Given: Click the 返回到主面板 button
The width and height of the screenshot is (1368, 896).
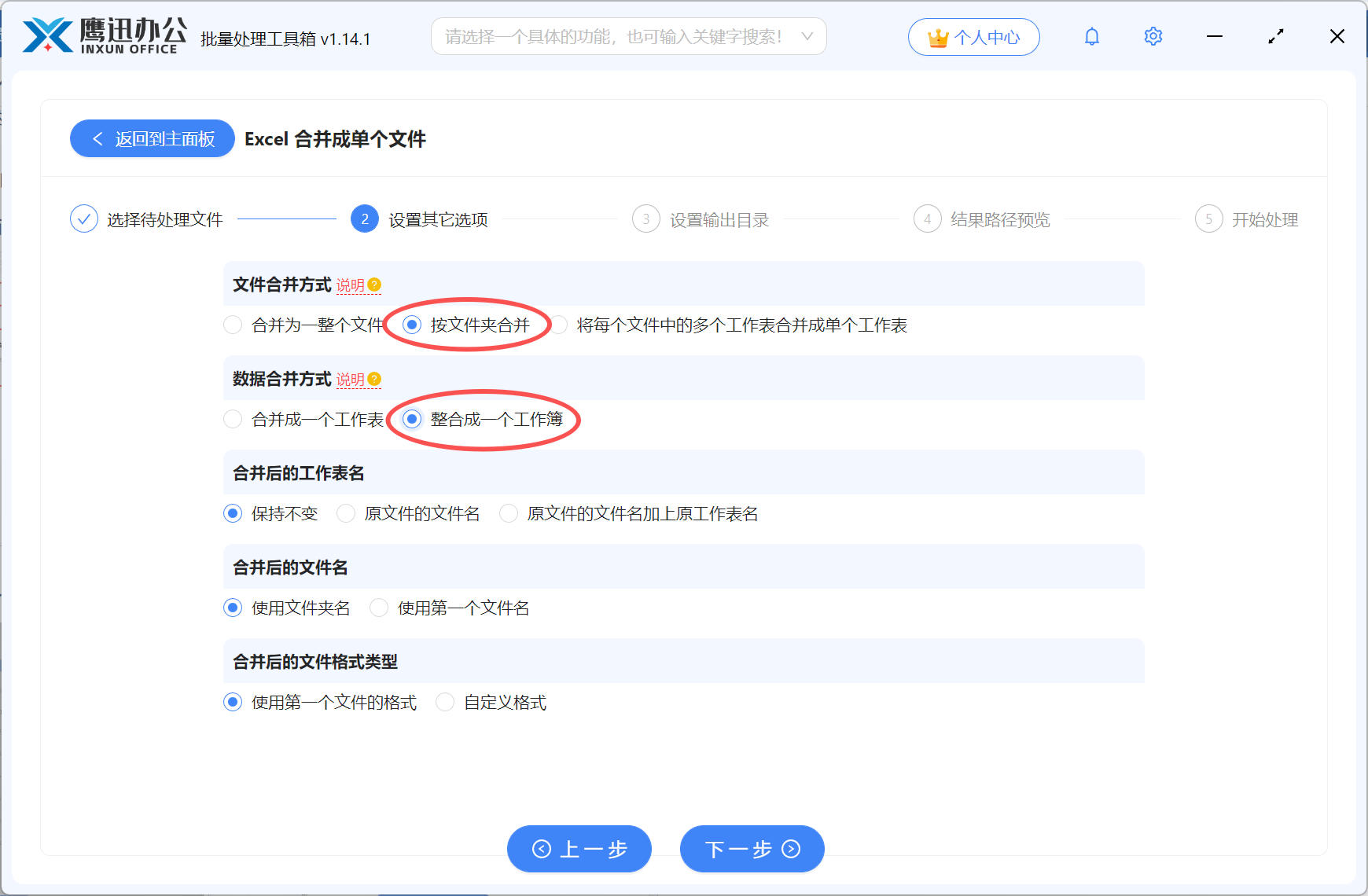Looking at the screenshot, I should coord(152,138).
